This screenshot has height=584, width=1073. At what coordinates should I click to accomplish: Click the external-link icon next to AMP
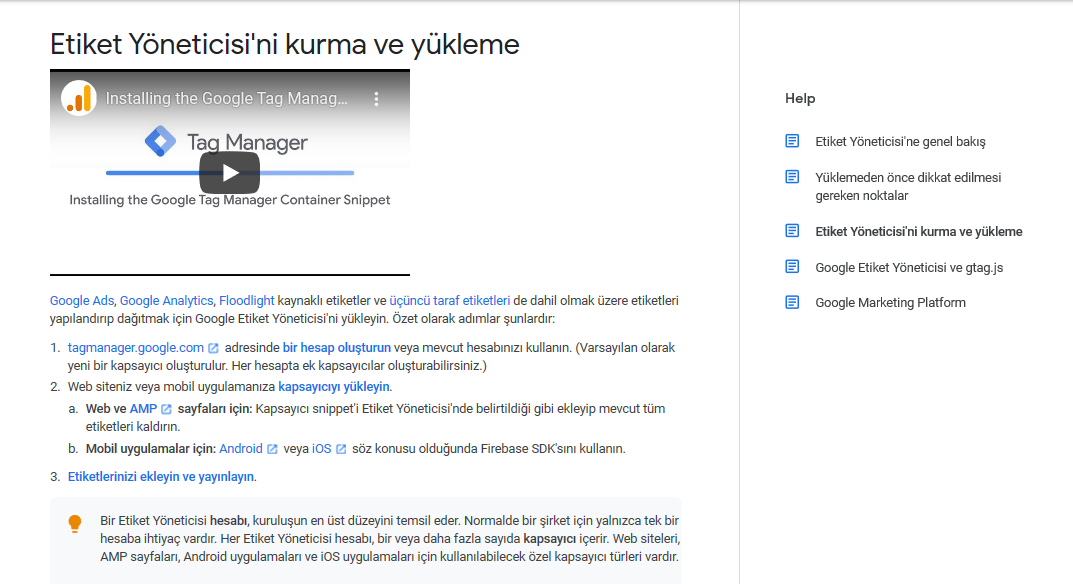point(166,409)
